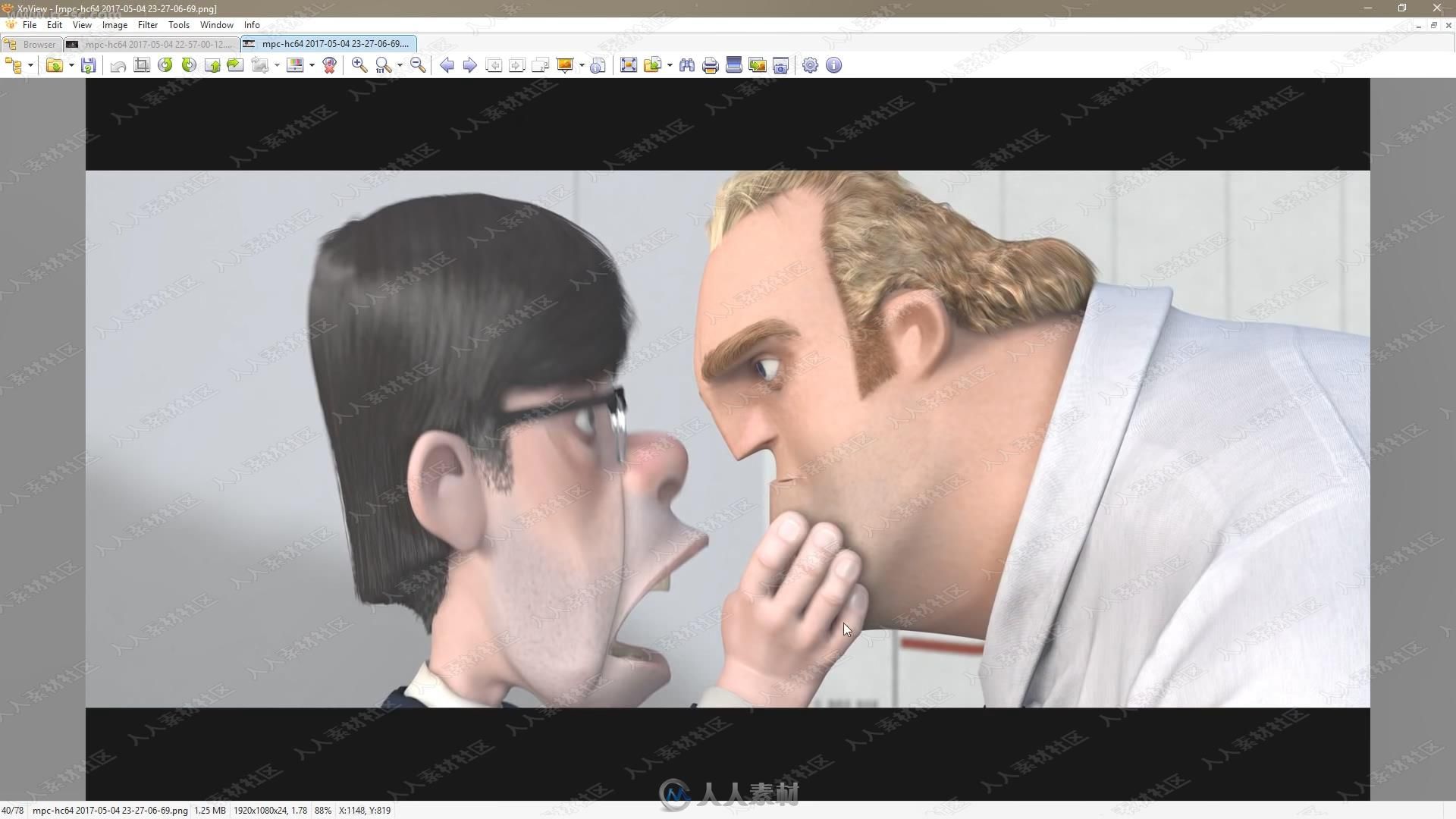
Task: Select the Crop tool icon
Action: click(x=142, y=65)
